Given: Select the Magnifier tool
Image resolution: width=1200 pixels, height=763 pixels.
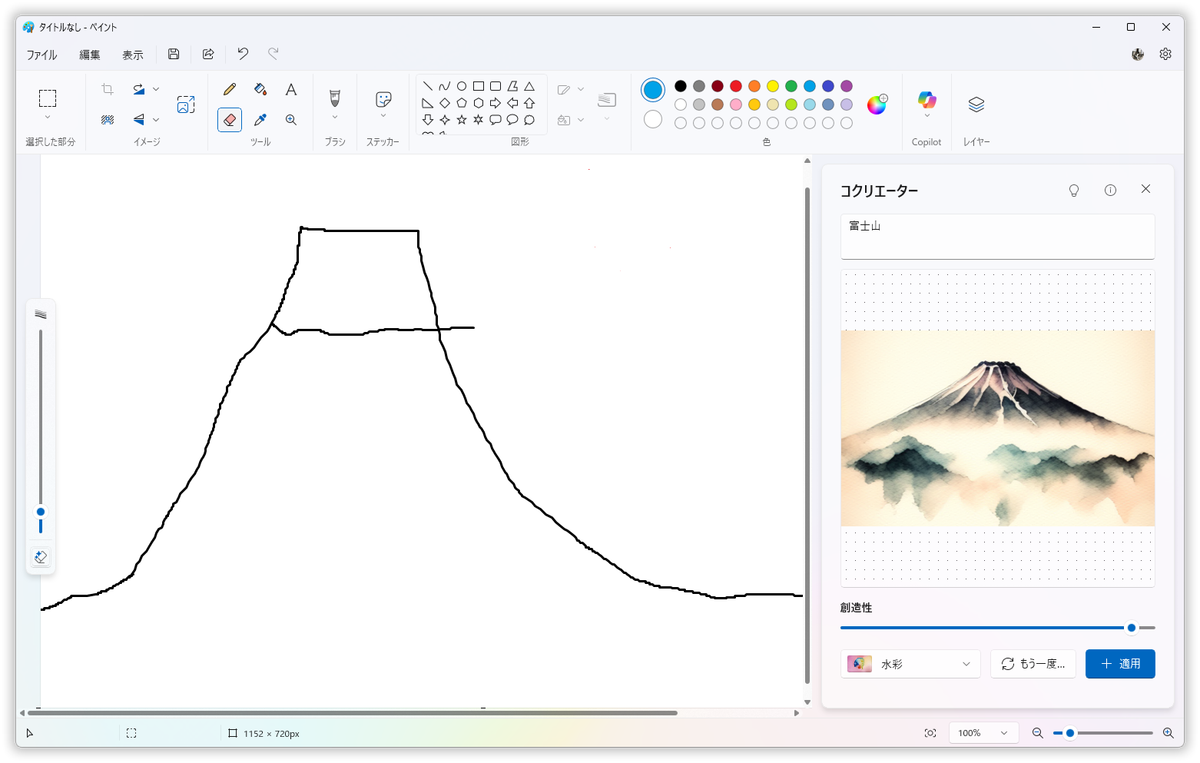Looking at the screenshot, I should point(291,120).
